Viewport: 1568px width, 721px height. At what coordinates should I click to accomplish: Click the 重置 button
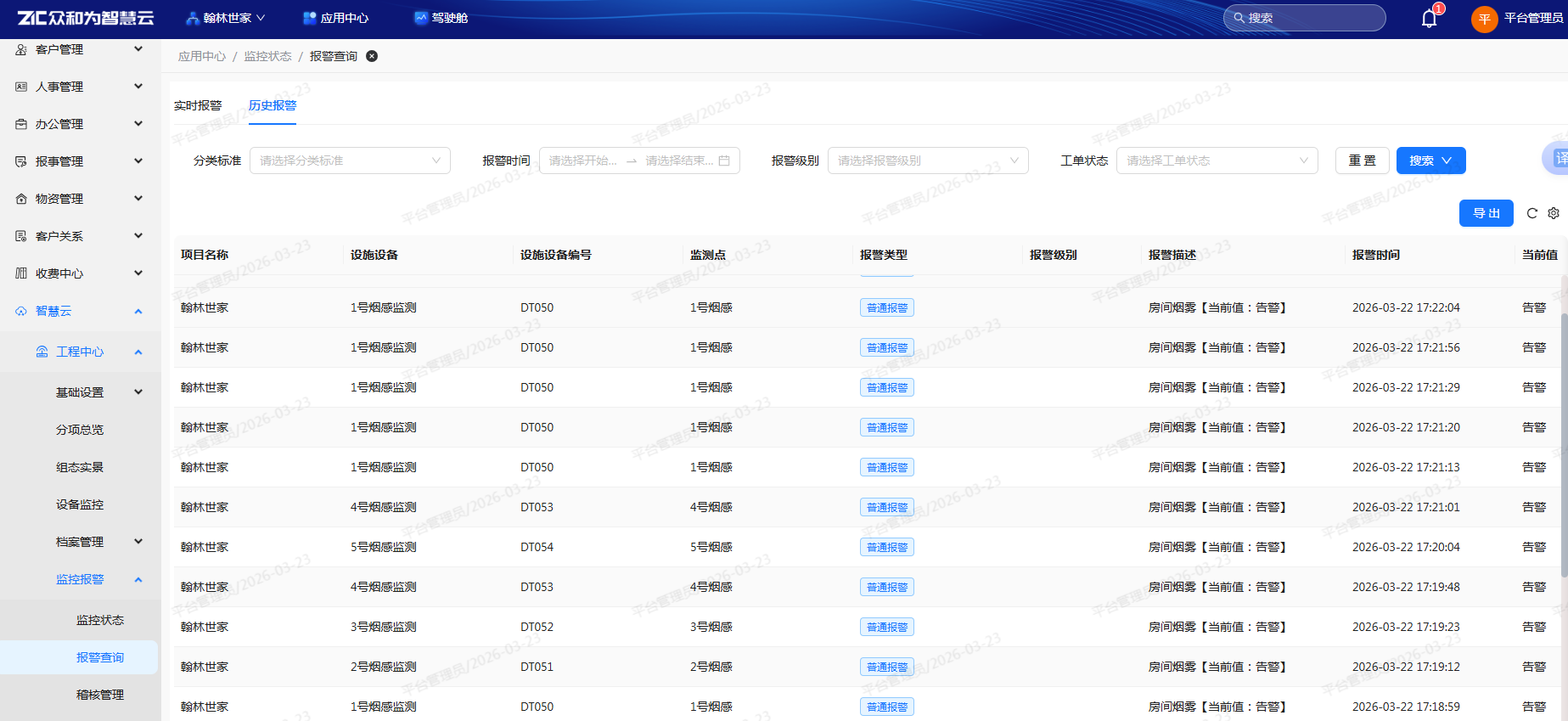(1362, 161)
